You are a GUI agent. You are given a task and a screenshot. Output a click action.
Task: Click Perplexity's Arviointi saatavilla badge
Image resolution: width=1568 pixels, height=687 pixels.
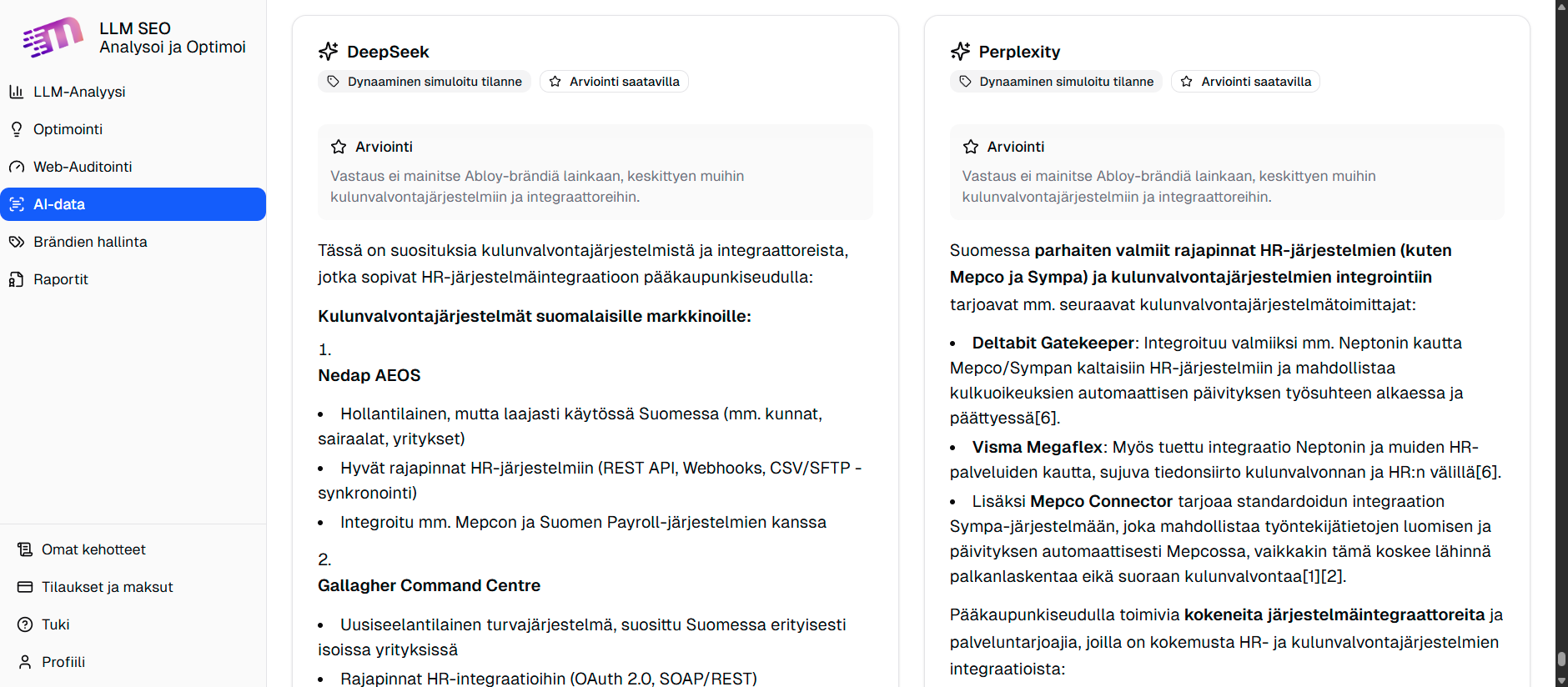[1246, 82]
